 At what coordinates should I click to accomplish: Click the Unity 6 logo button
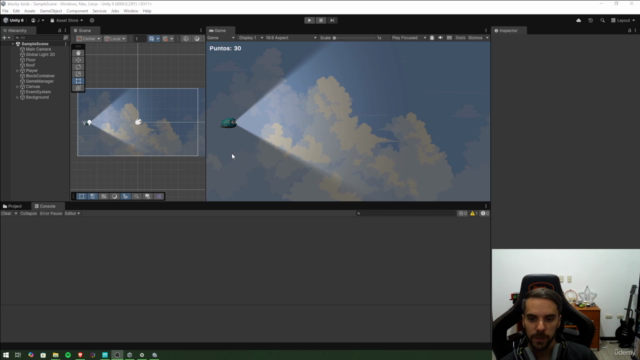(x=14, y=20)
